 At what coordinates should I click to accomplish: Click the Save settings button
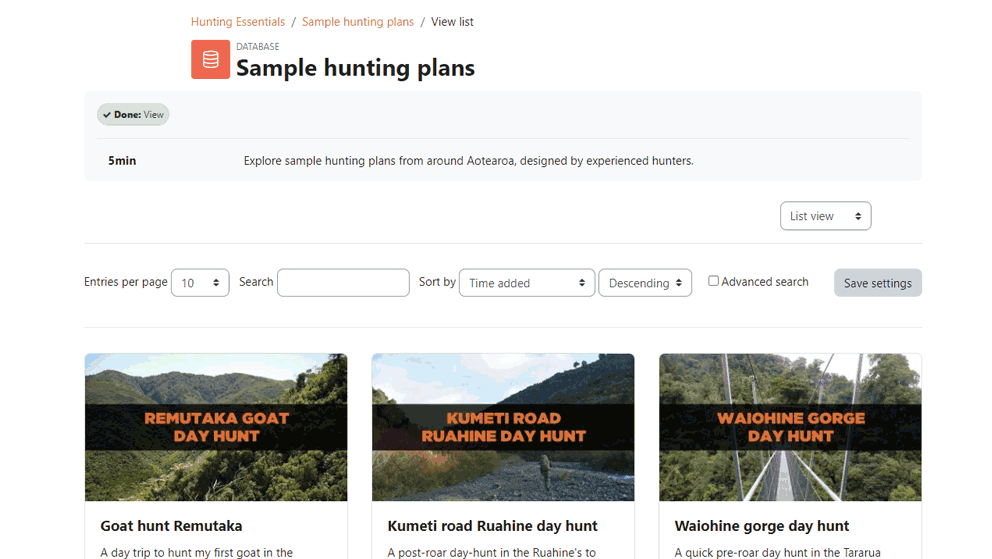point(878,283)
